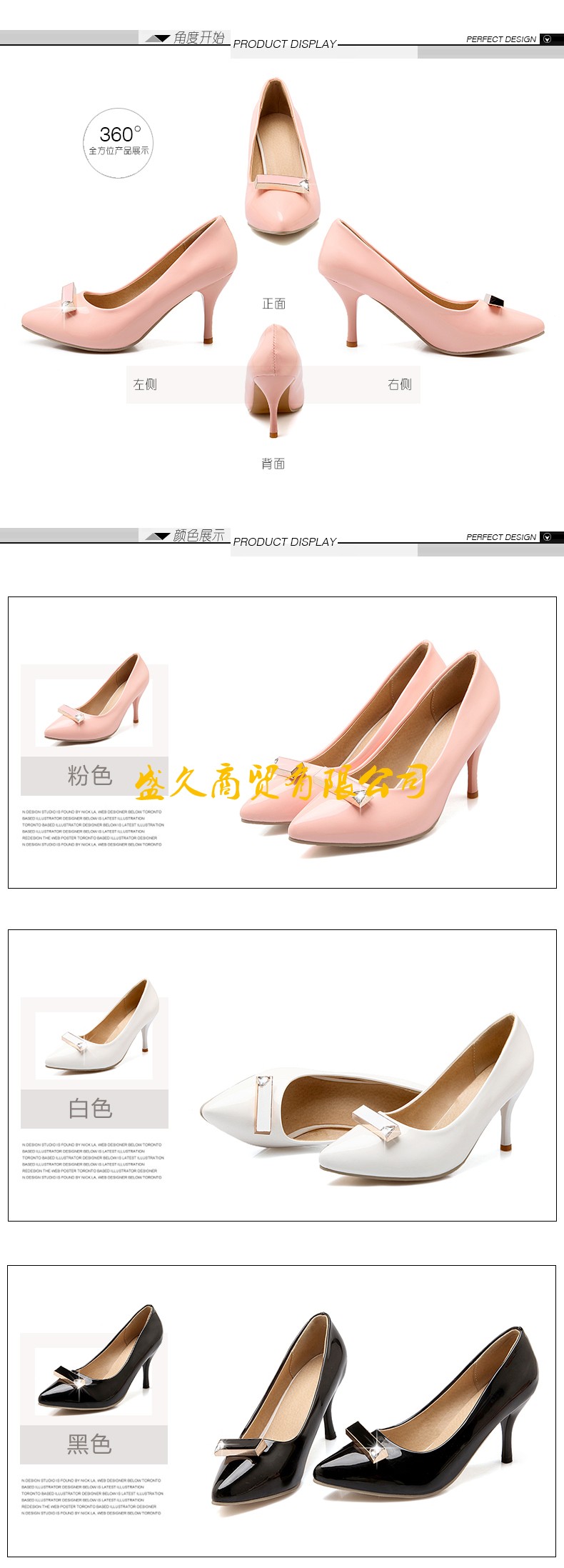
Task: Select the pink shoe thumbnail above 粉色
Action: (x=94, y=704)
